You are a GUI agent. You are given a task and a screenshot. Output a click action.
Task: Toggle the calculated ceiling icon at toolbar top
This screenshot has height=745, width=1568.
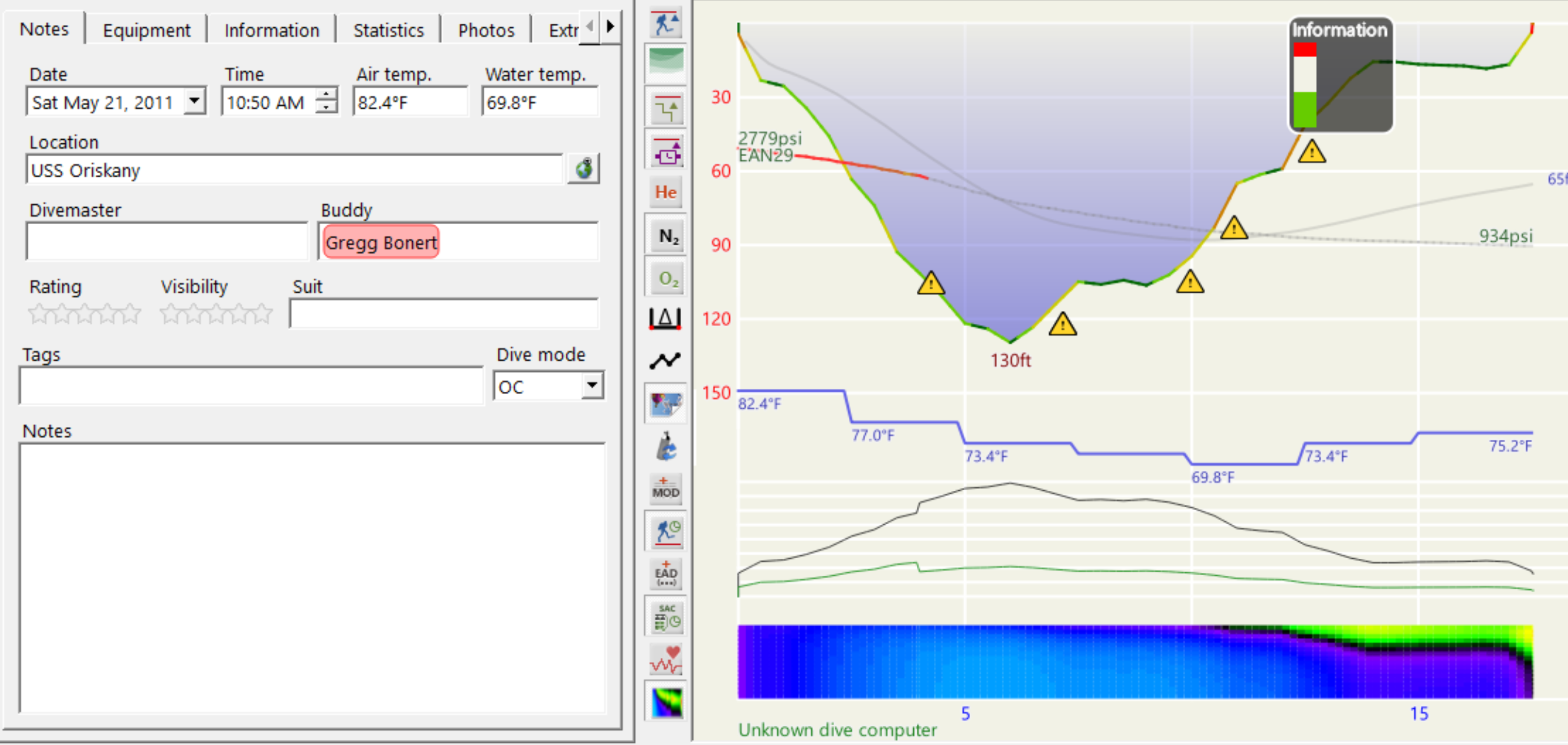[x=666, y=24]
